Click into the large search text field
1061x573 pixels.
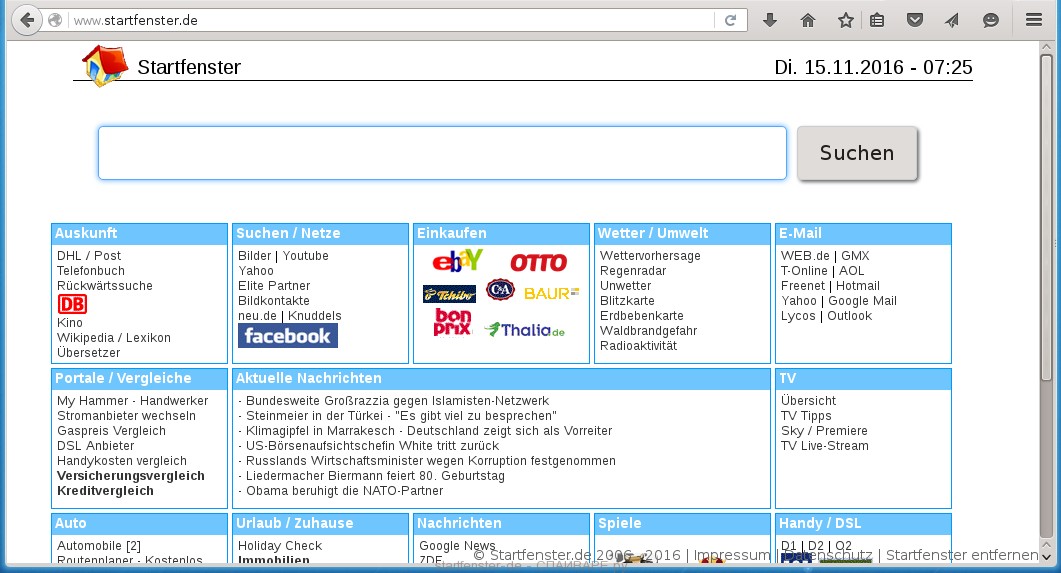442,153
